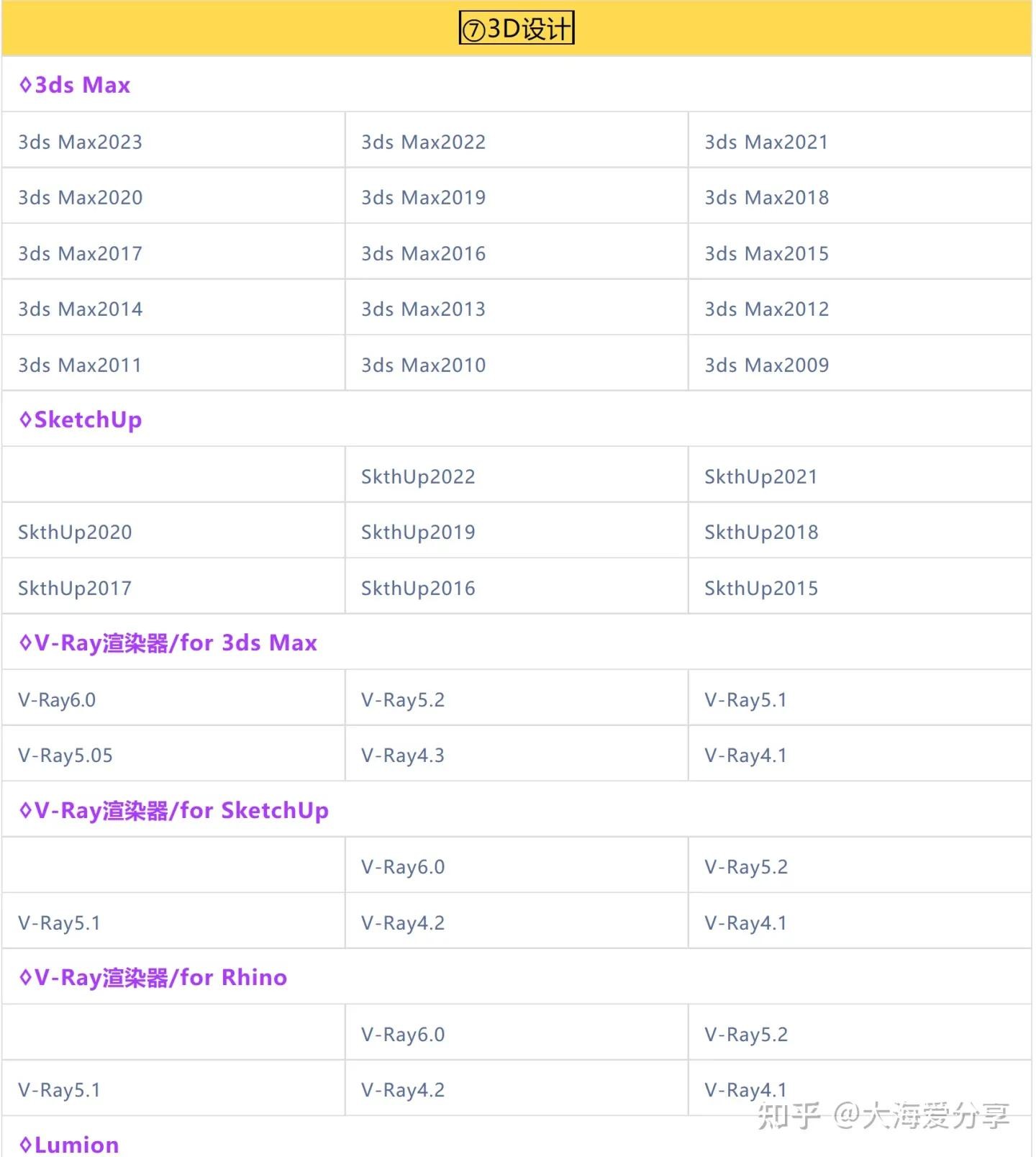Image resolution: width=1036 pixels, height=1157 pixels.
Task: Click the 知乎 watermark logo
Action: coord(789,1115)
